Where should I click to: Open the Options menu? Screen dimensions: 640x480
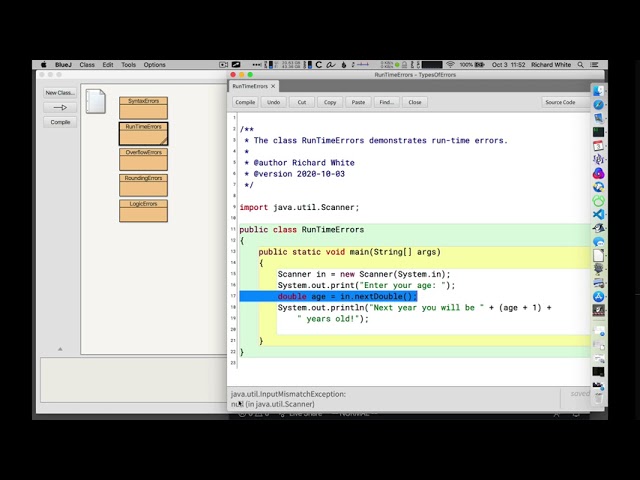[154, 64]
